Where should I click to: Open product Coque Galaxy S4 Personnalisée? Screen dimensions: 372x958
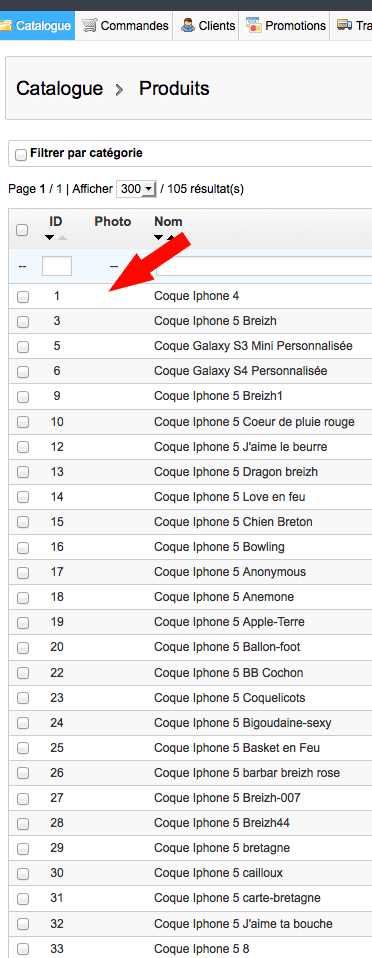click(x=241, y=371)
